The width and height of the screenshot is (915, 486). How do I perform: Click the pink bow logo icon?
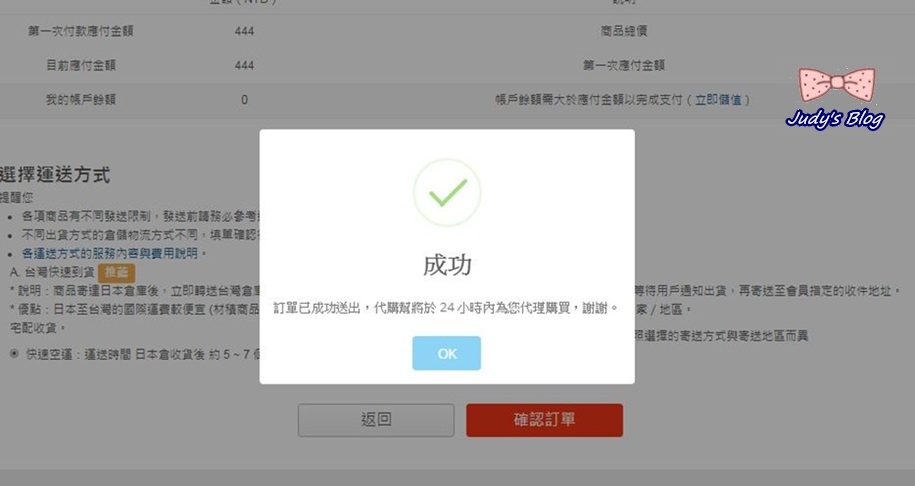[x=837, y=85]
